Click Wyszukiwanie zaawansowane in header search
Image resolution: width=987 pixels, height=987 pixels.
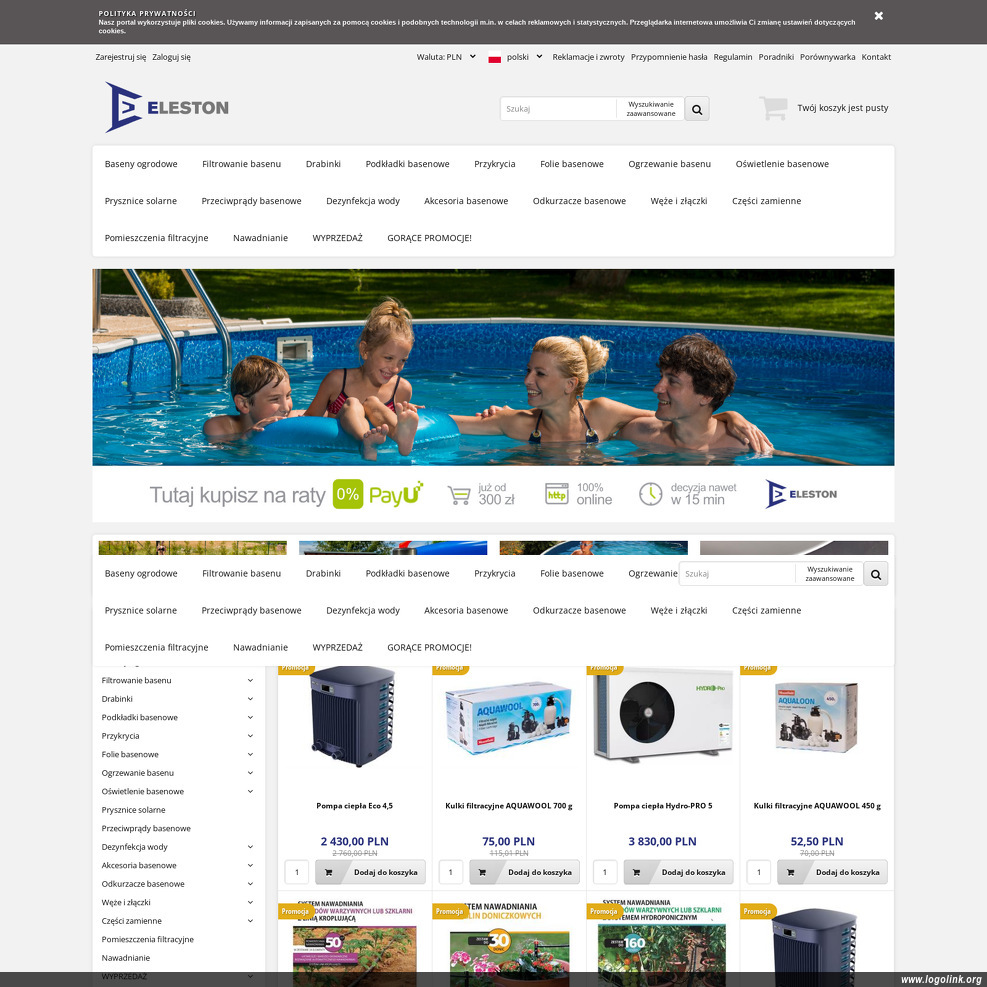(x=651, y=109)
